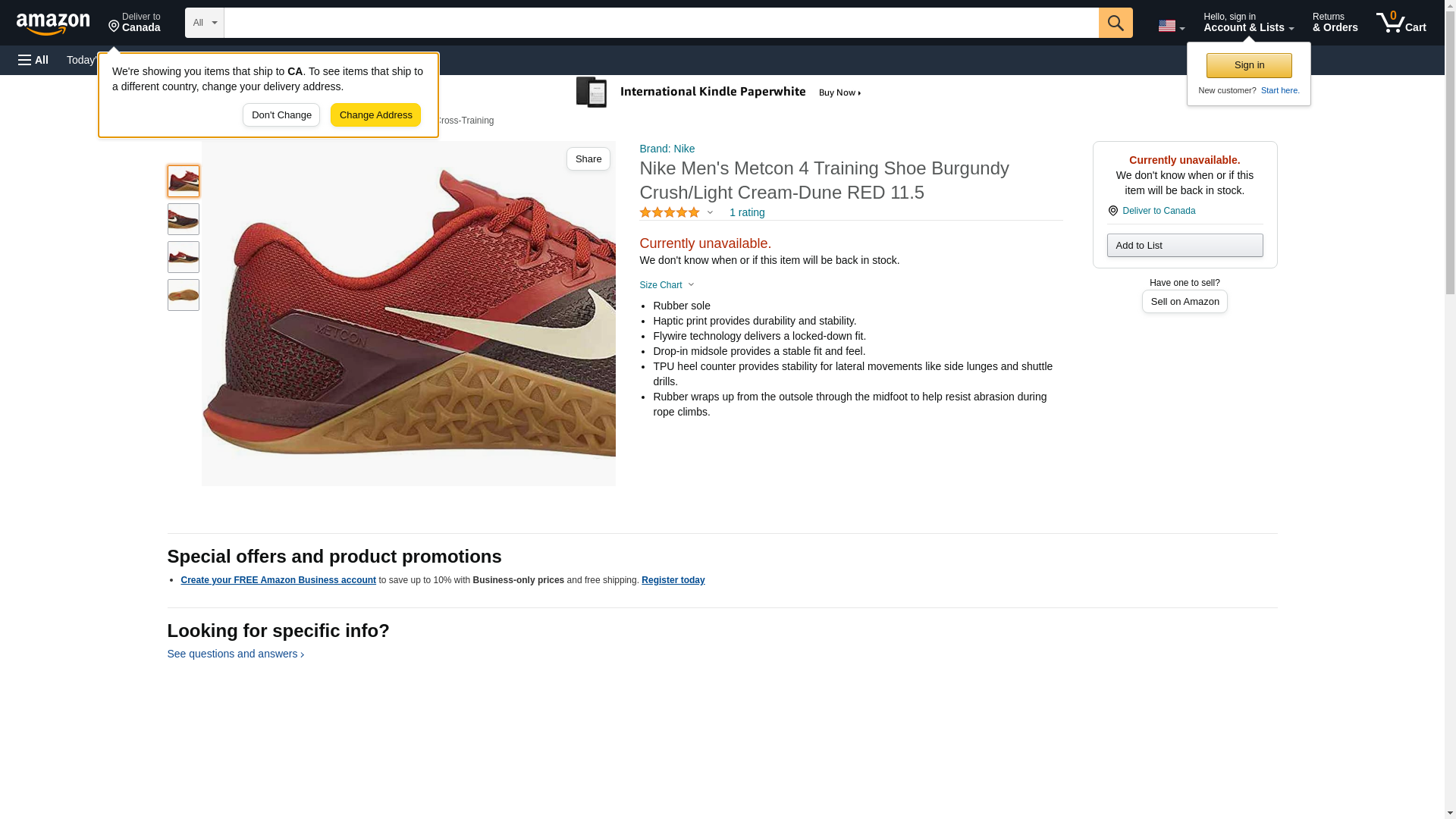Select the second shoe thumbnail
The width and height of the screenshot is (1456, 819).
[x=184, y=219]
